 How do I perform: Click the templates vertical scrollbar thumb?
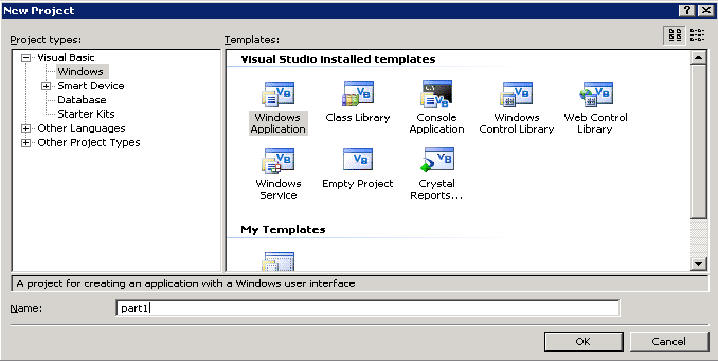(x=698, y=142)
